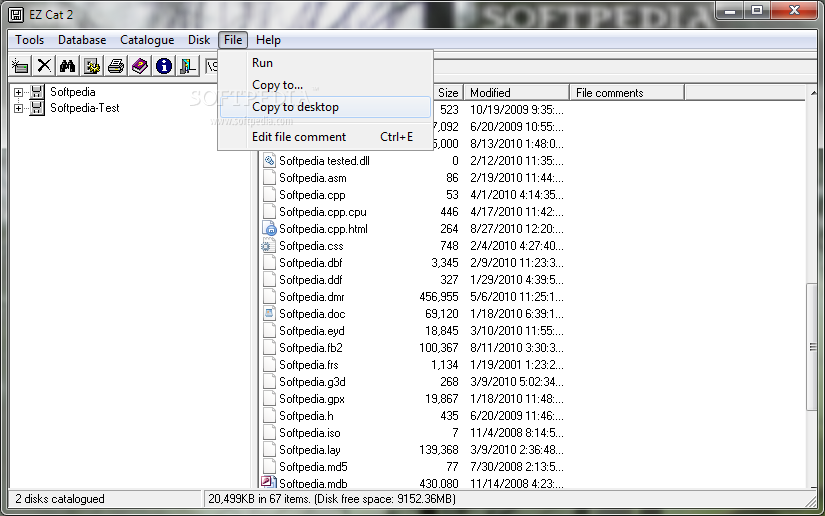The image size is (825, 516).
Task: Select file Softpedia.dbf
Action: pos(310,262)
